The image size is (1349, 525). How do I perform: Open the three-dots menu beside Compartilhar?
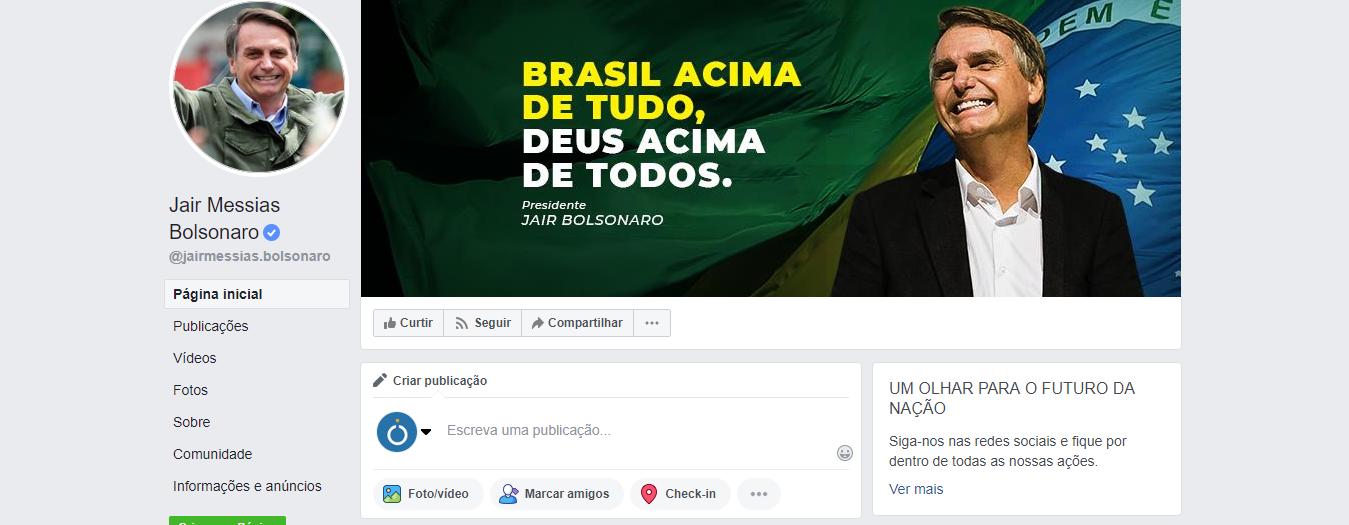[x=652, y=323]
